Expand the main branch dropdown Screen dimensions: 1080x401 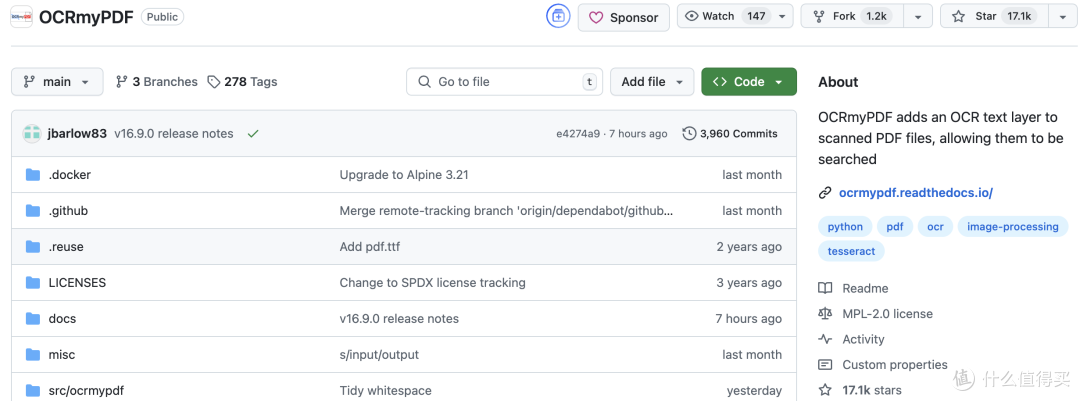[x=57, y=81]
